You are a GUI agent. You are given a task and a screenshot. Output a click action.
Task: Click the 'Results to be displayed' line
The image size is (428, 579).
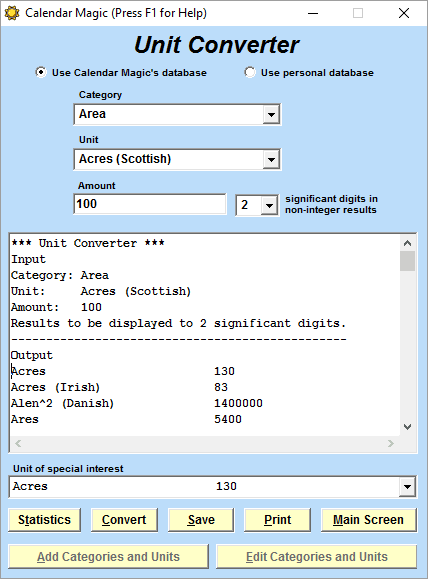pos(178,323)
